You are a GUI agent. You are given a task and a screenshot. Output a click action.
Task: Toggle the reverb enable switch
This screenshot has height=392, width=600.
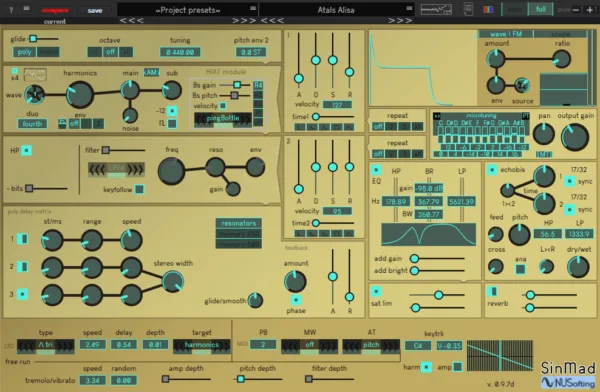point(492,292)
